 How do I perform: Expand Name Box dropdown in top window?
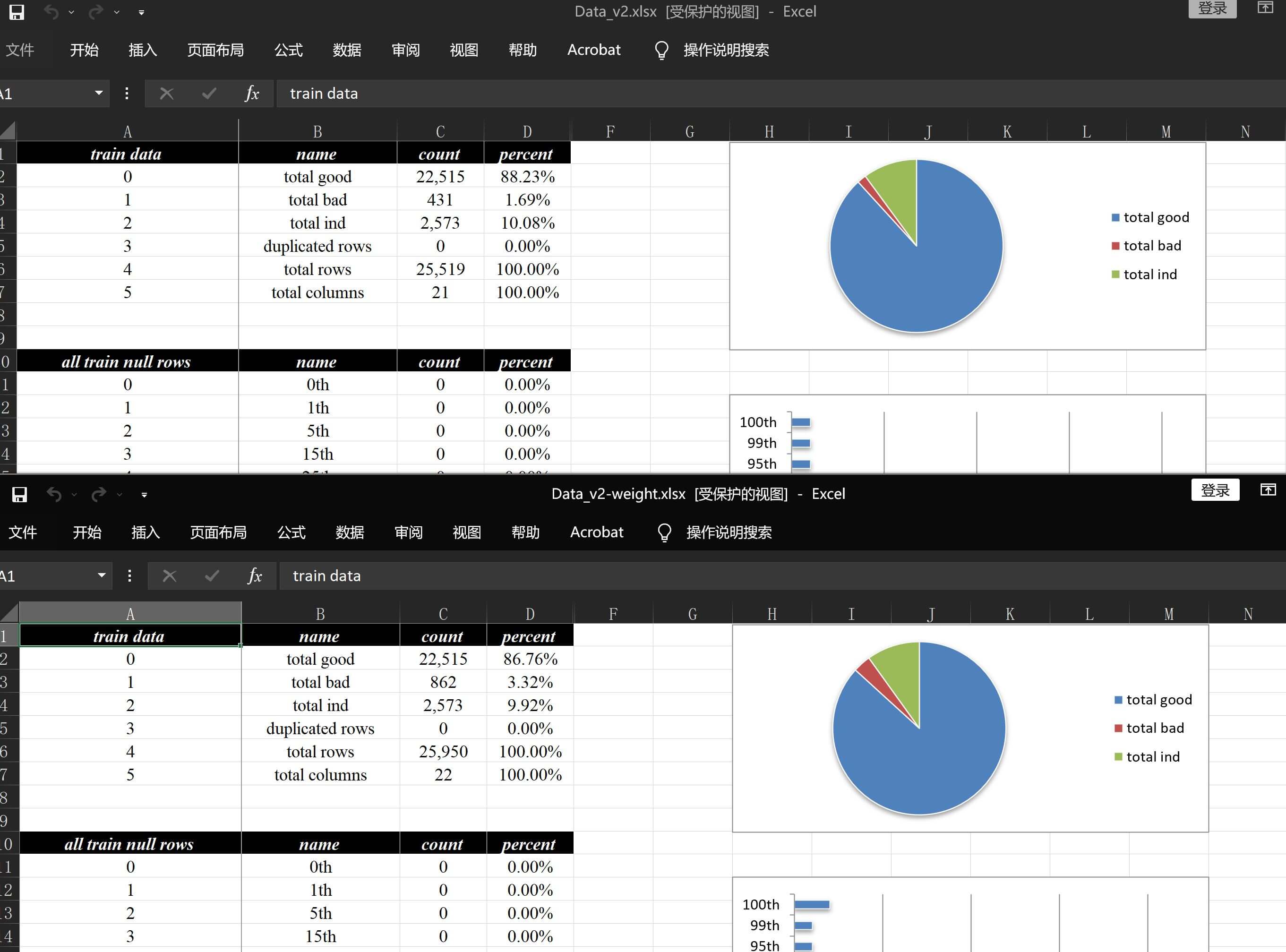coord(99,93)
